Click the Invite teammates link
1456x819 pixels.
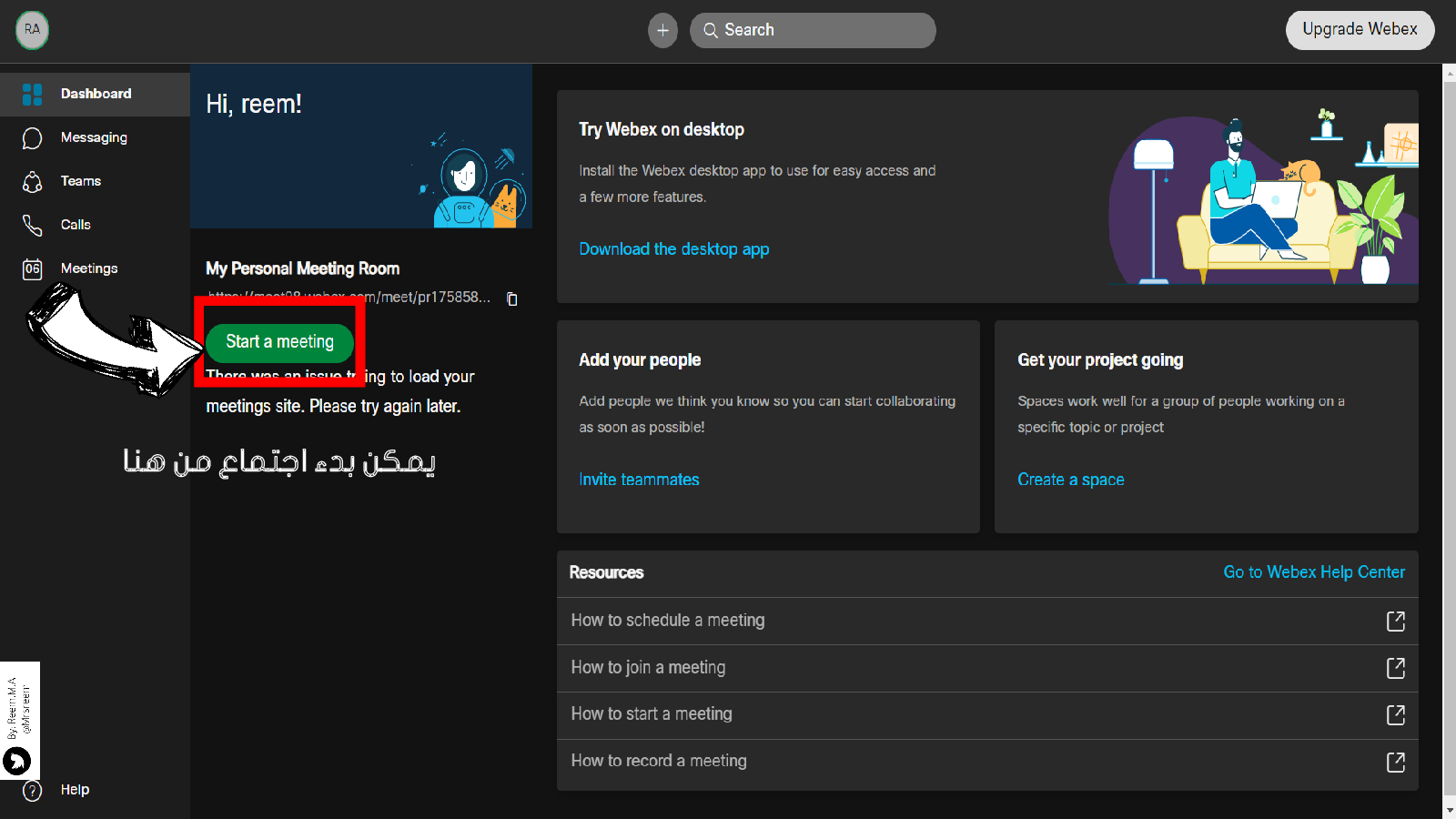click(639, 480)
